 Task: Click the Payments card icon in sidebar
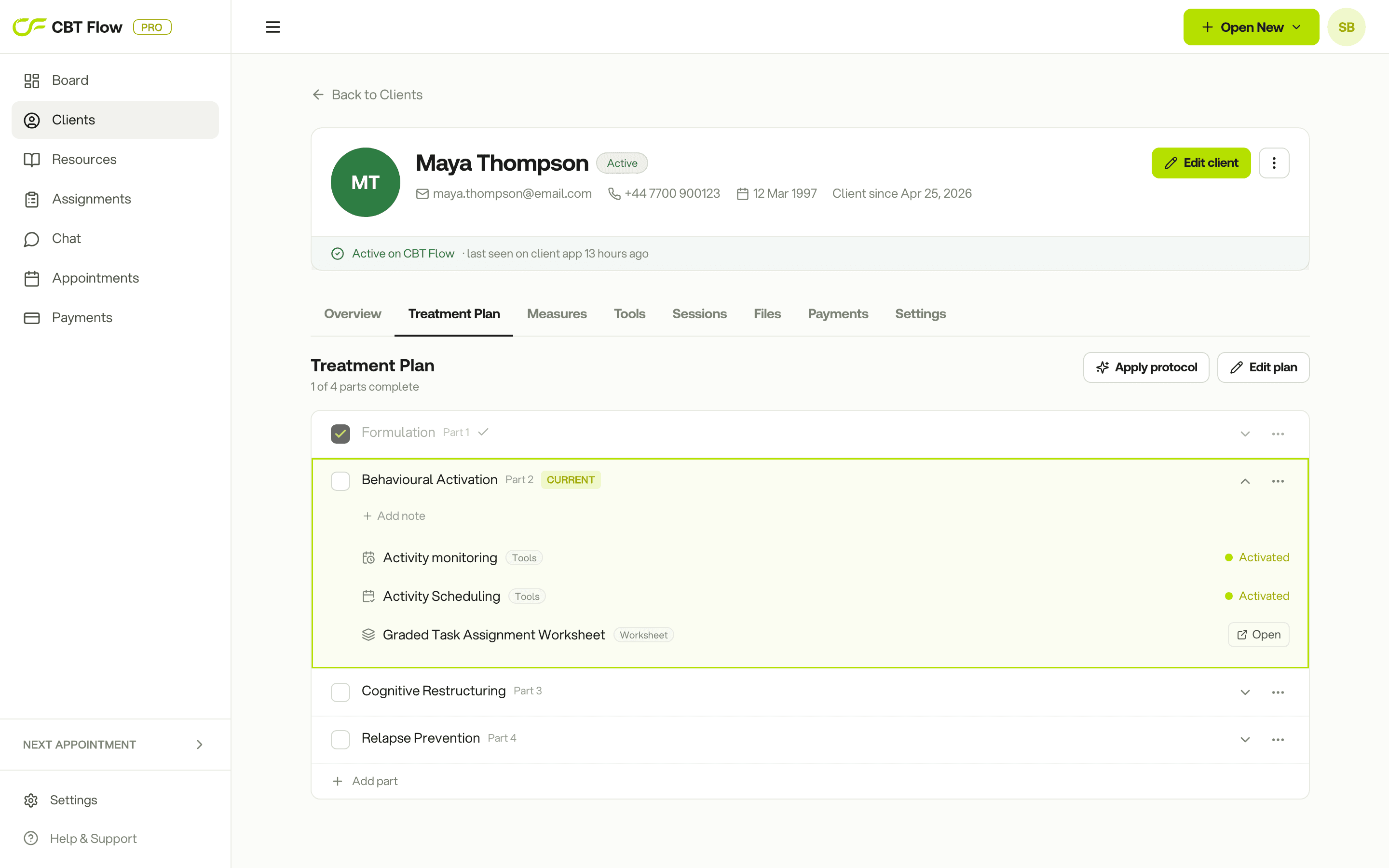click(31, 318)
